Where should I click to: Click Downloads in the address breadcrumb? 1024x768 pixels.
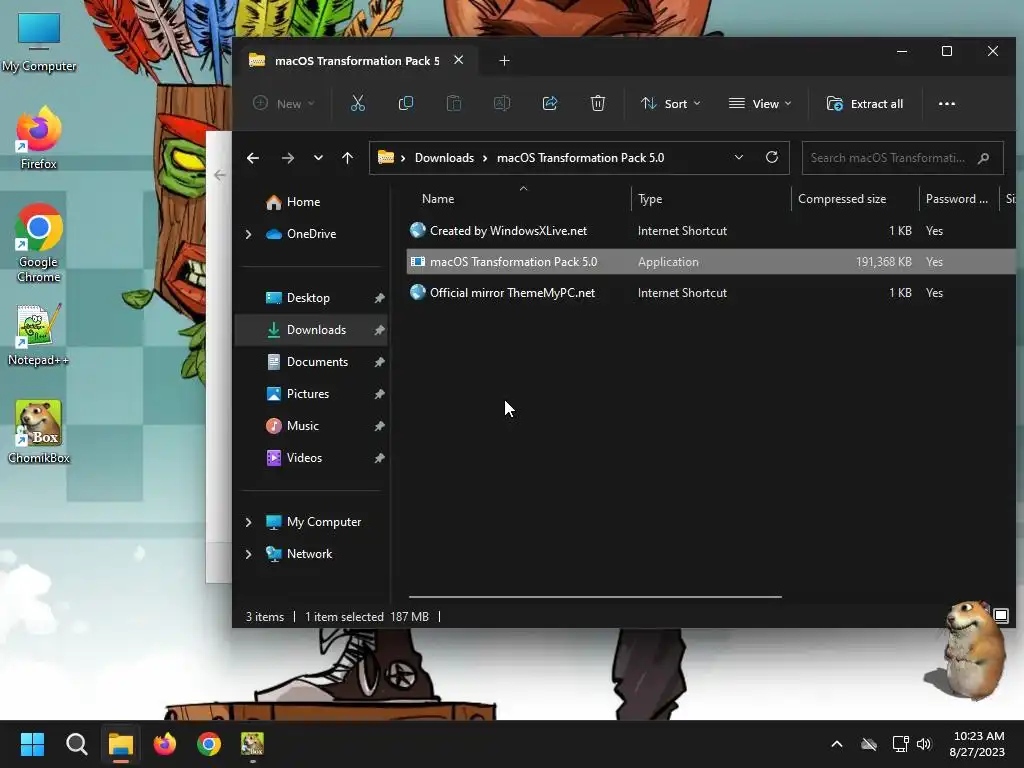coord(444,158)
